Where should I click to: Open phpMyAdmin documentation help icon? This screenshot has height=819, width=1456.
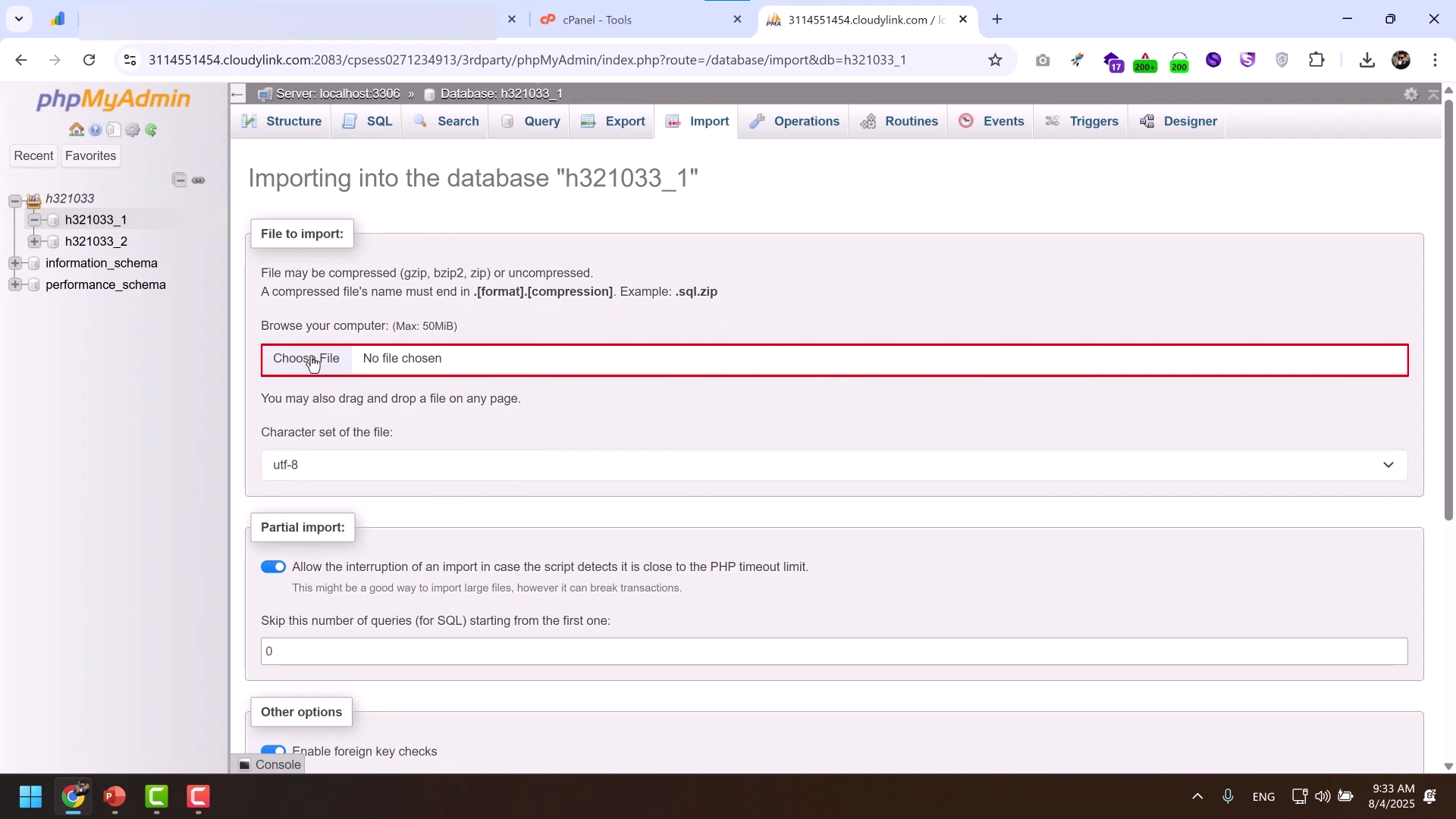coord(95,130)
